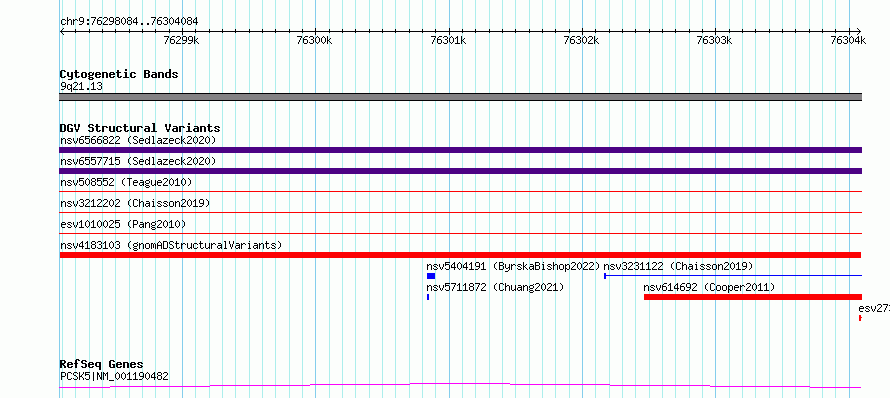Select the nsv3231122 (Chaisson2019) label
The height and width of the screenshot is (398, 890).
click(x=678, y=266)
